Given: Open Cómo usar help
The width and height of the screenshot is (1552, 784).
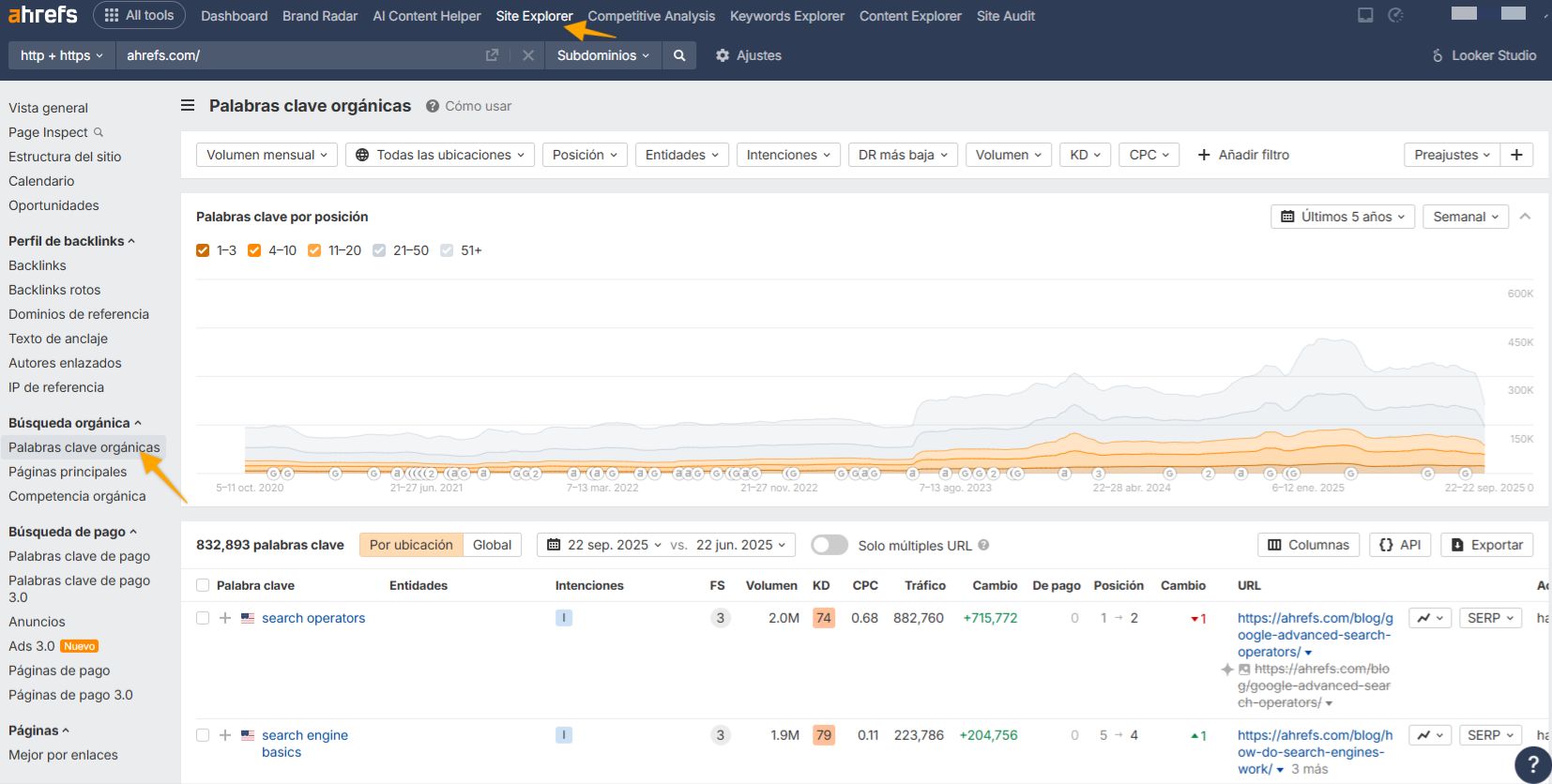Looking at the screenshot, I should [468, 106].
